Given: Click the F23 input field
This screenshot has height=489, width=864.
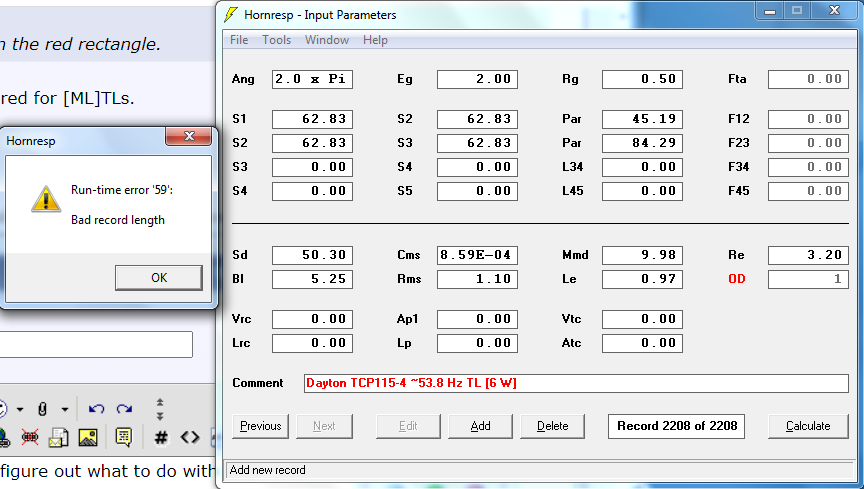Looking at the screenshot, I should pyautogui.click(x=808, y=143).
